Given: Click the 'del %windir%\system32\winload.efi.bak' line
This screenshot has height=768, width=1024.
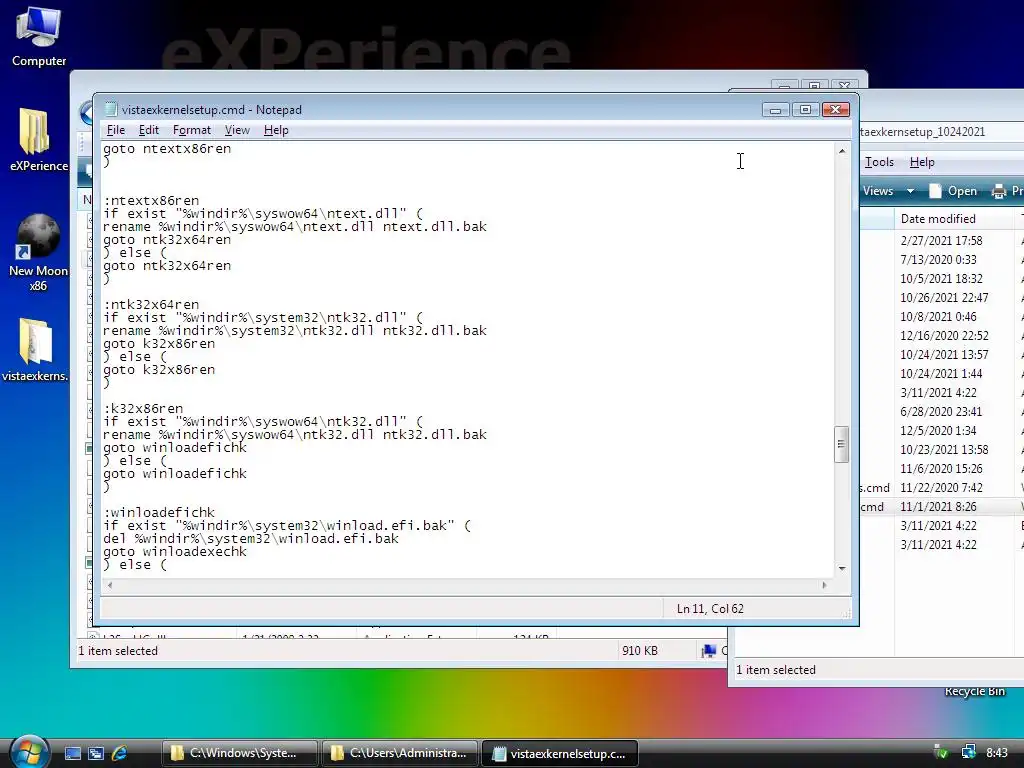Looking at the screenshot, I should point(251,538).
